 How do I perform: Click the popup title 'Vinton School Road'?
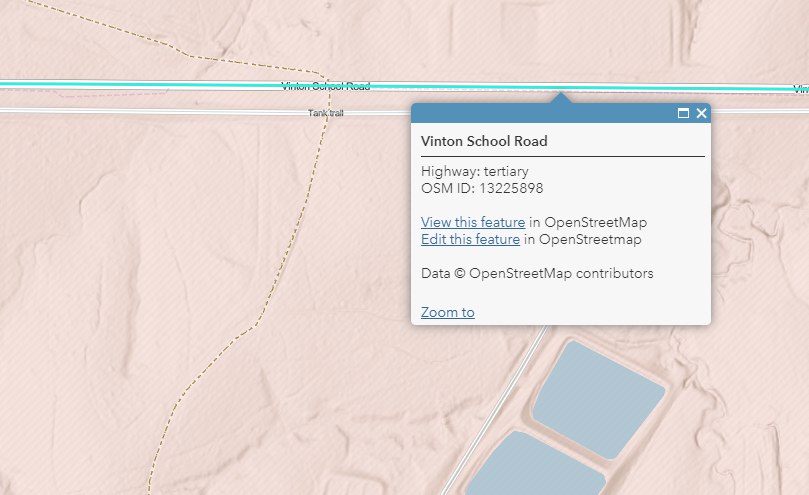(484, 141)
